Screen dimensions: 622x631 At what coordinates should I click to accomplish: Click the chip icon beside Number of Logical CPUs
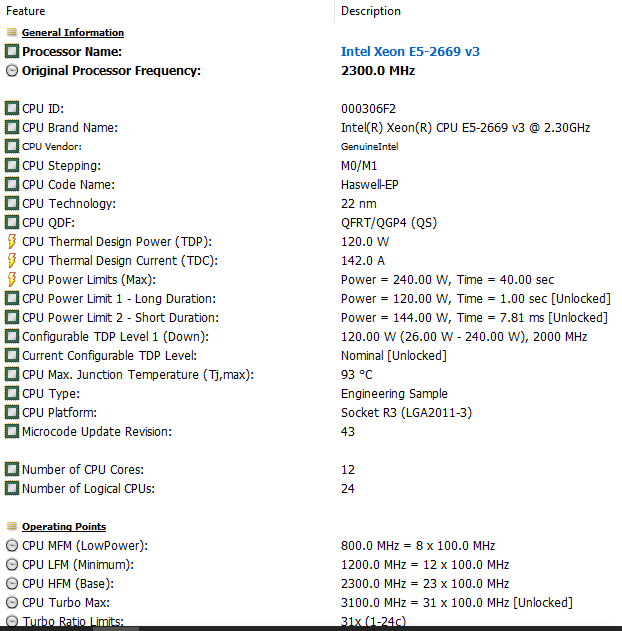tap(12, 488)
